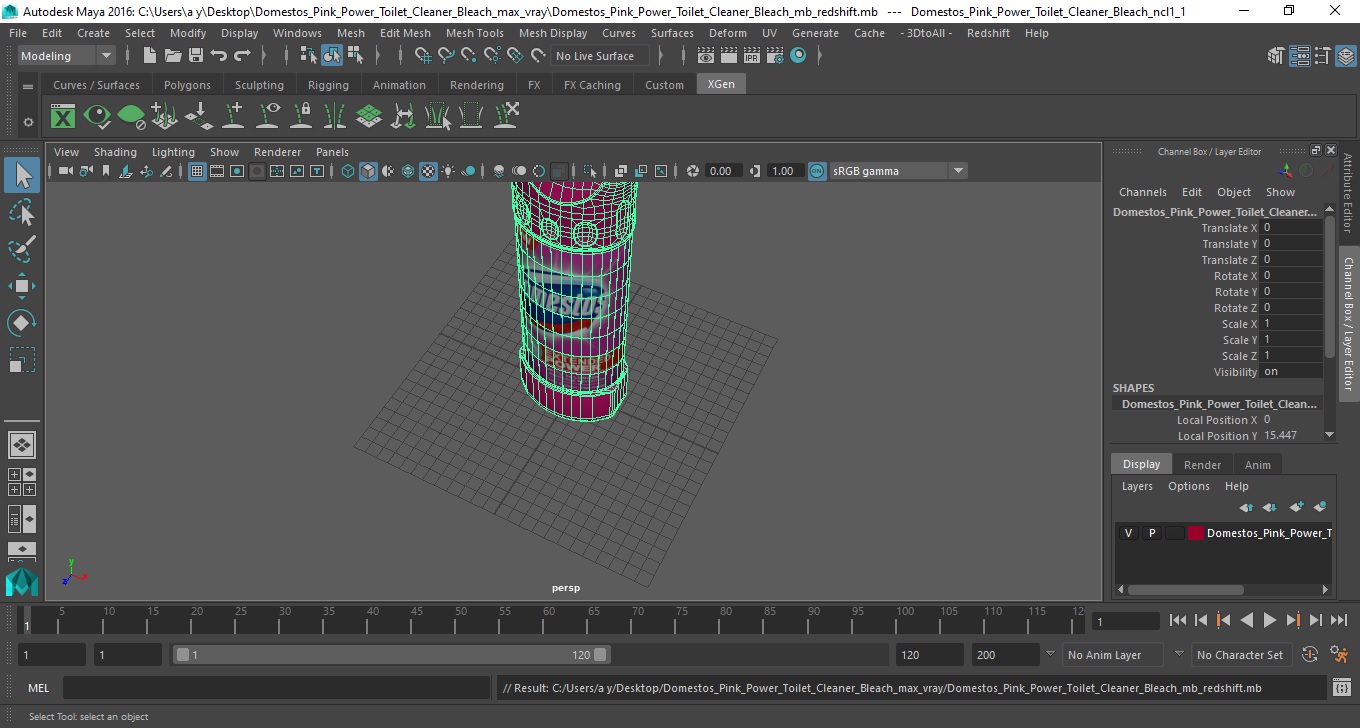Image resolution: width=1360 pixels, height=728 pixels.
Task: Open the Channels menu in Channel Box
Action: point(1142,192)
